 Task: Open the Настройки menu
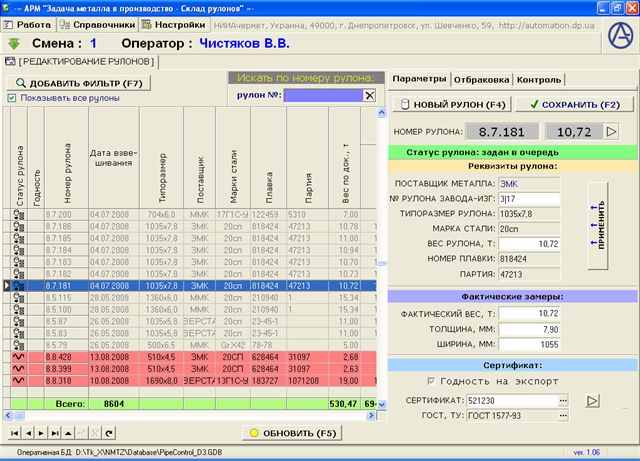tap(173, 25)
